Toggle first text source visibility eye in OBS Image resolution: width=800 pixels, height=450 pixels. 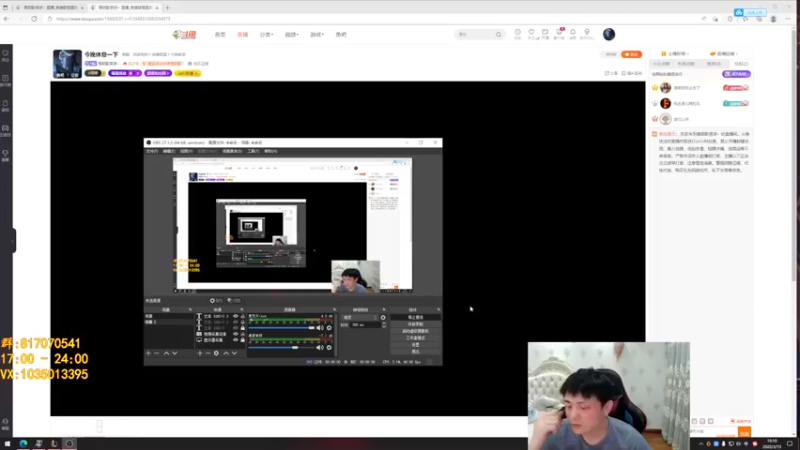pos(236,316)
